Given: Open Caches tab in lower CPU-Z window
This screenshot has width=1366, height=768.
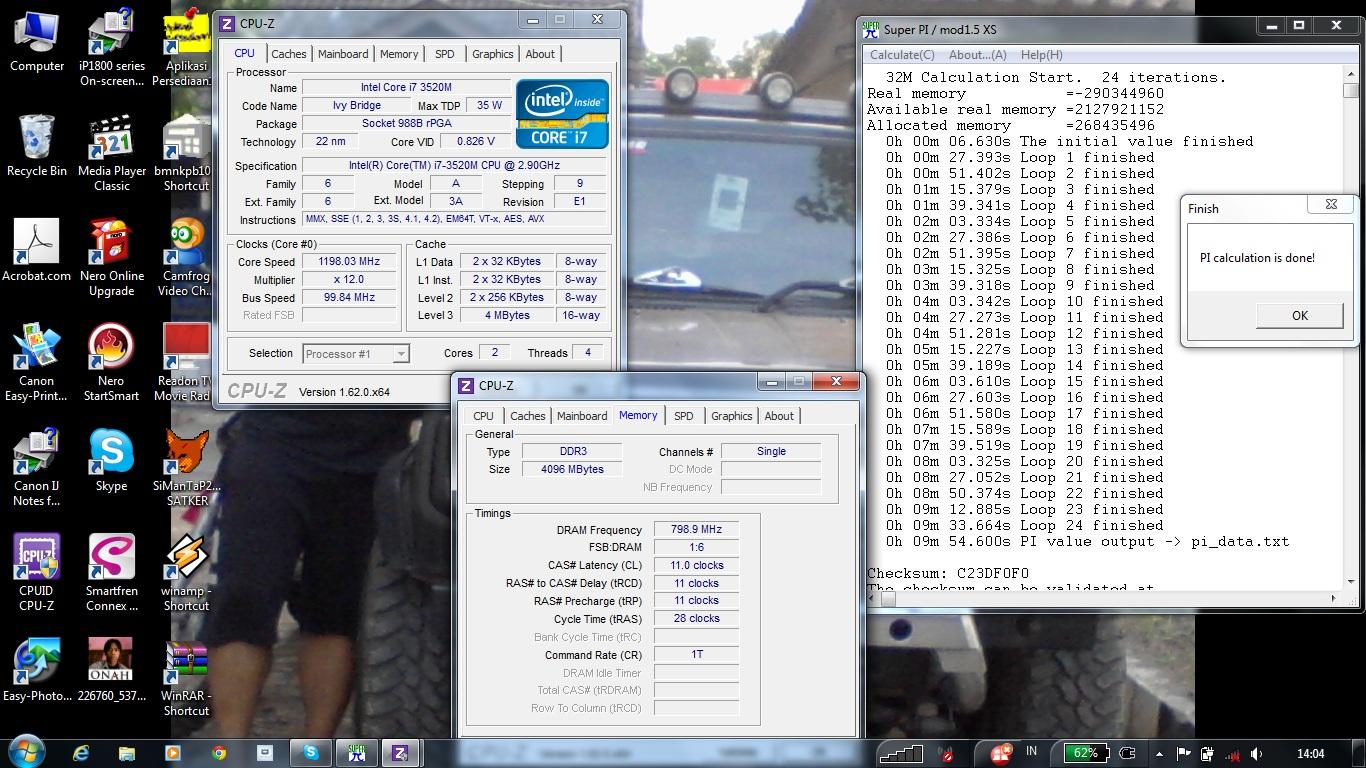Looking at the screenshot, I should pos(527,416).
